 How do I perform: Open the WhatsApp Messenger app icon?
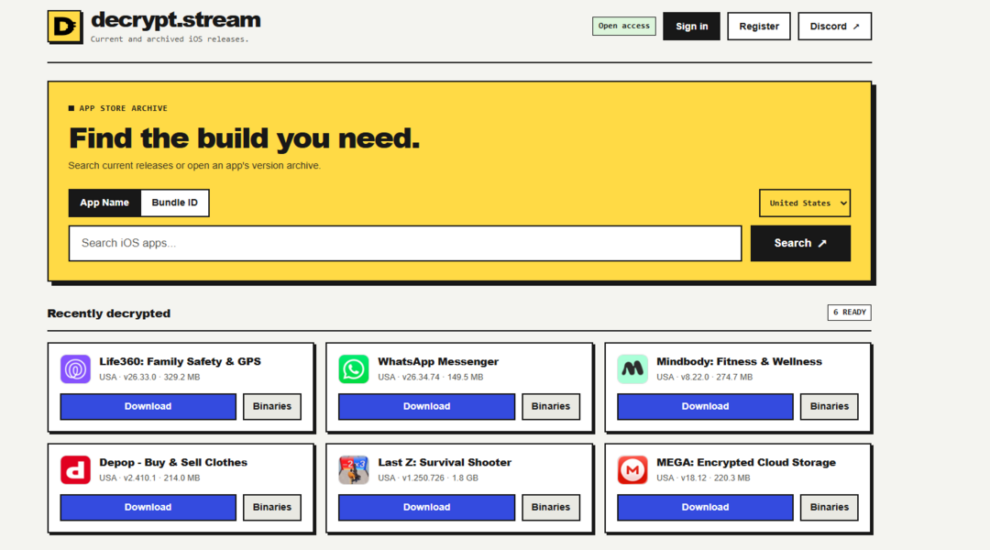[354, 369]
